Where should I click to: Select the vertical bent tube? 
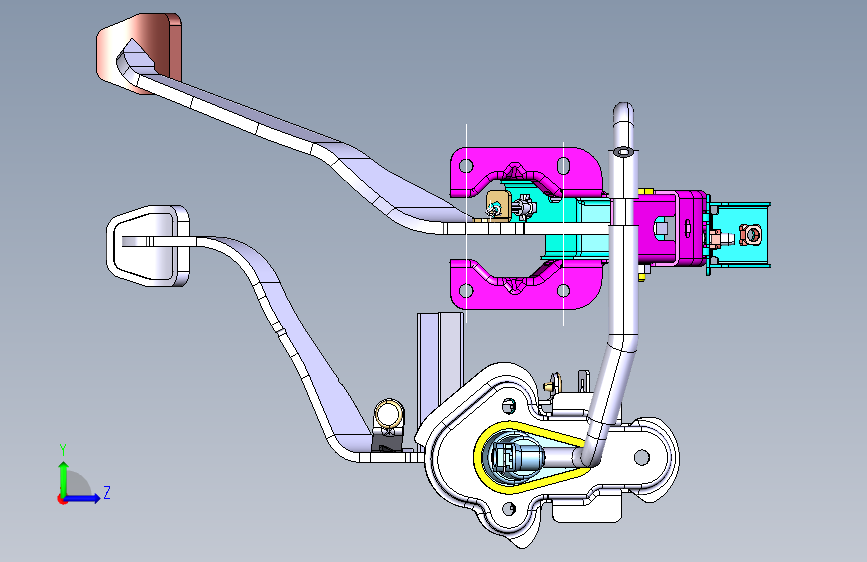click(623, 277)
